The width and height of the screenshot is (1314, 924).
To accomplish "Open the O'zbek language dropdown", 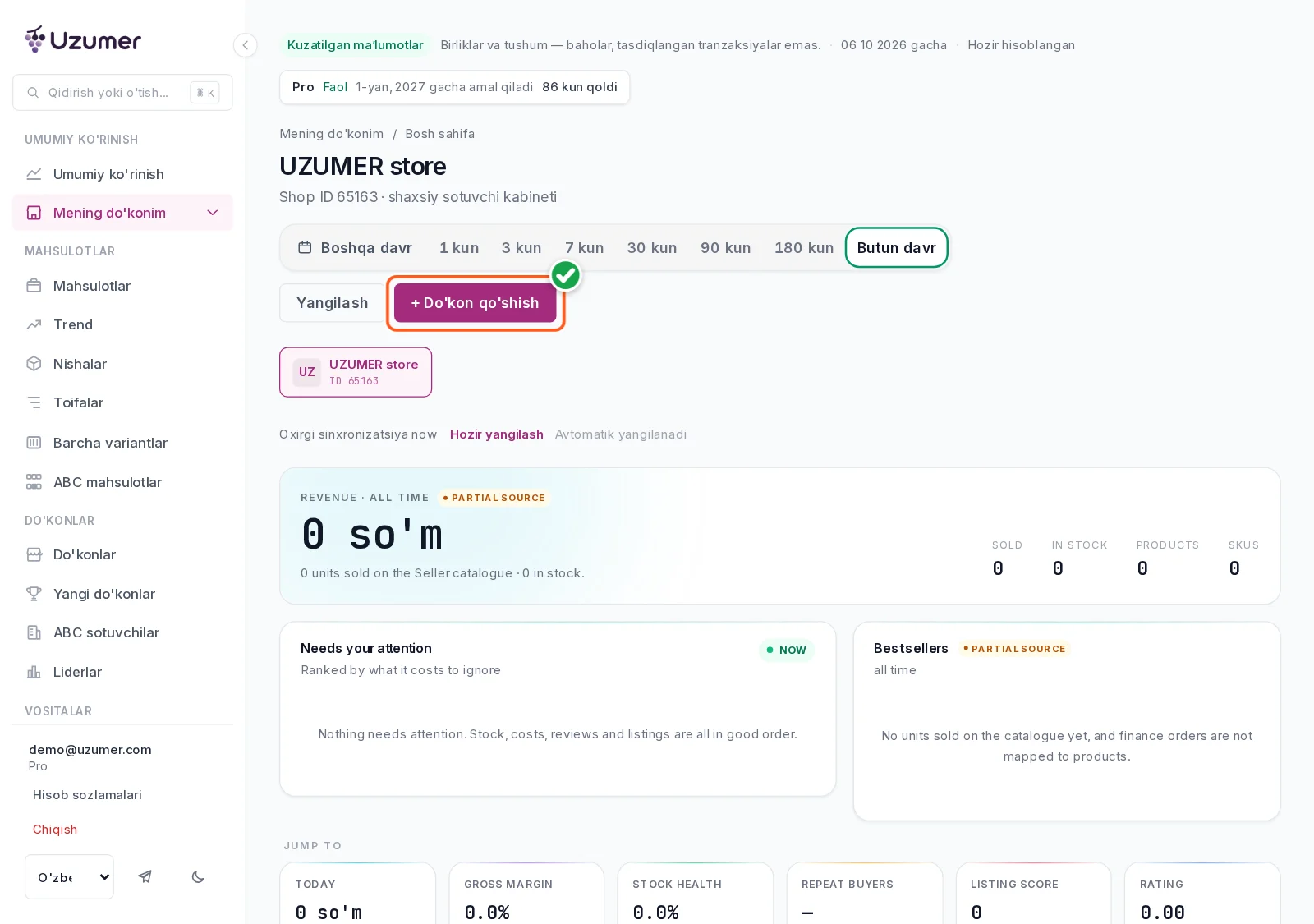I will pos(70,876).
